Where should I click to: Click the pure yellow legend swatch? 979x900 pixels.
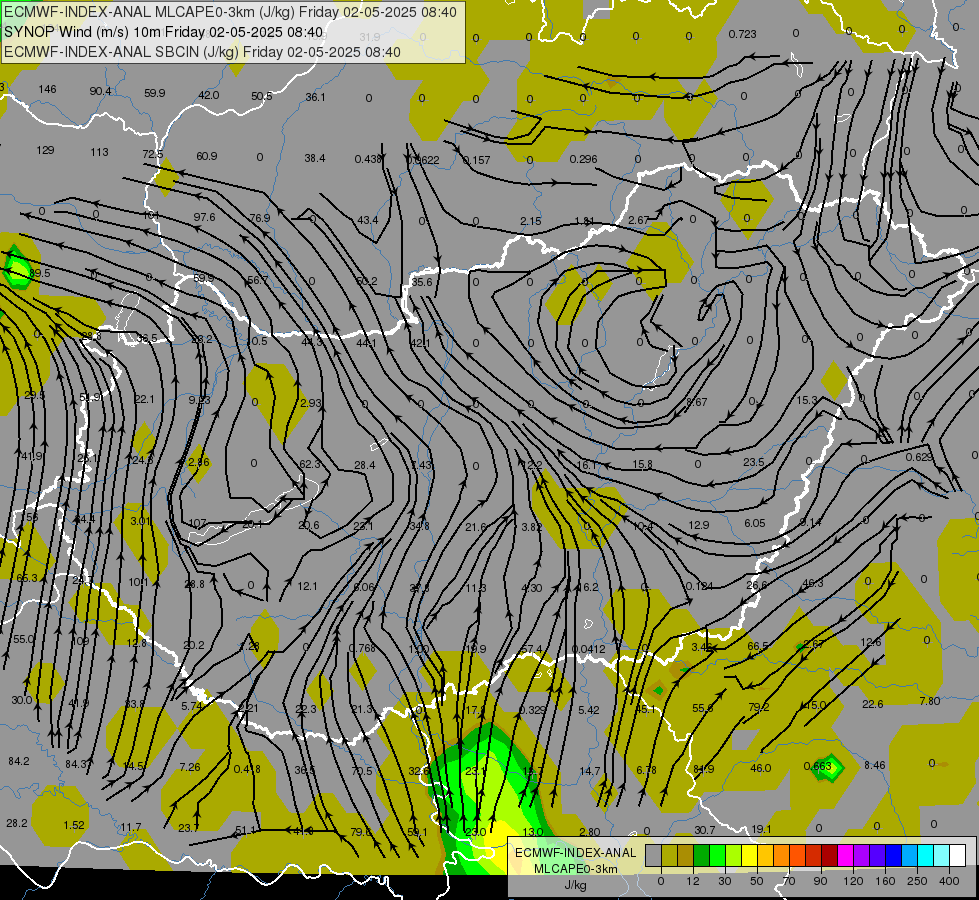coord(750,855)
